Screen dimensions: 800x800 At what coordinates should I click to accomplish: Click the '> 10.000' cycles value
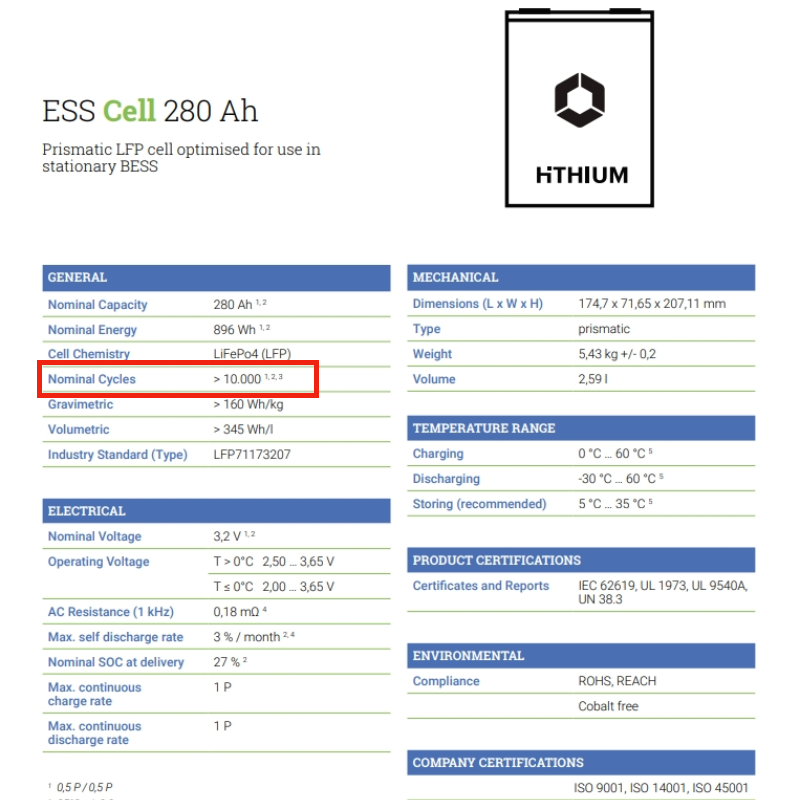(x=248, y=379)
